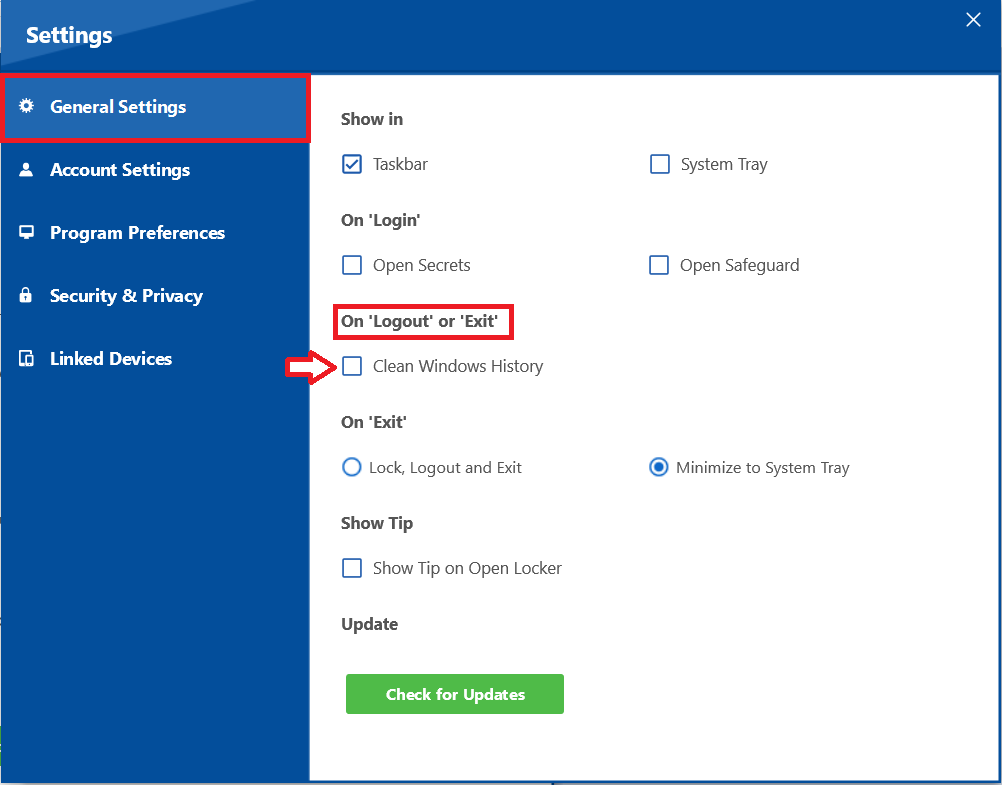Select Minimize to System Tray radio button
The image size is (1002, 785).
659,467
